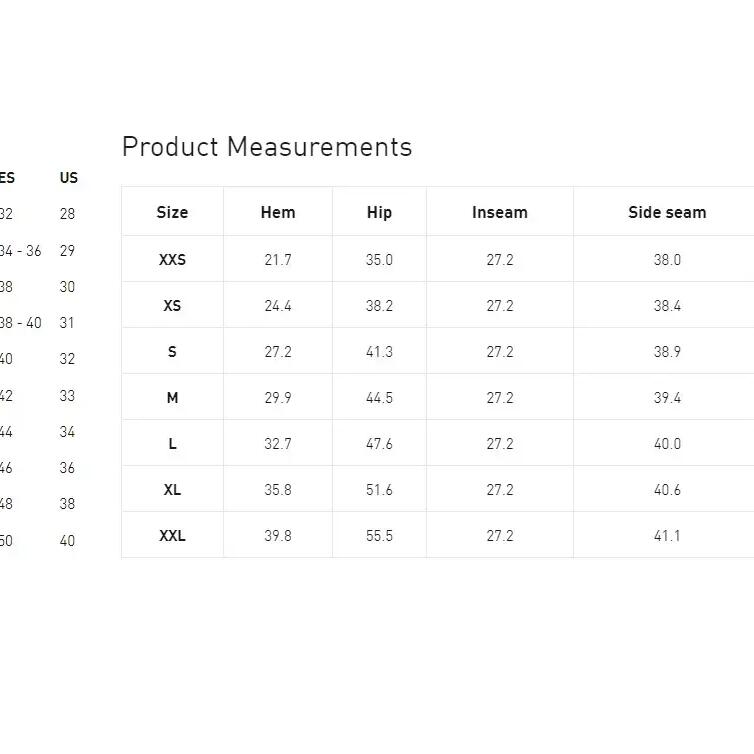Select side seam value 38.9 for S
This screenshot has height=754, width=754.
click(667, 352)
